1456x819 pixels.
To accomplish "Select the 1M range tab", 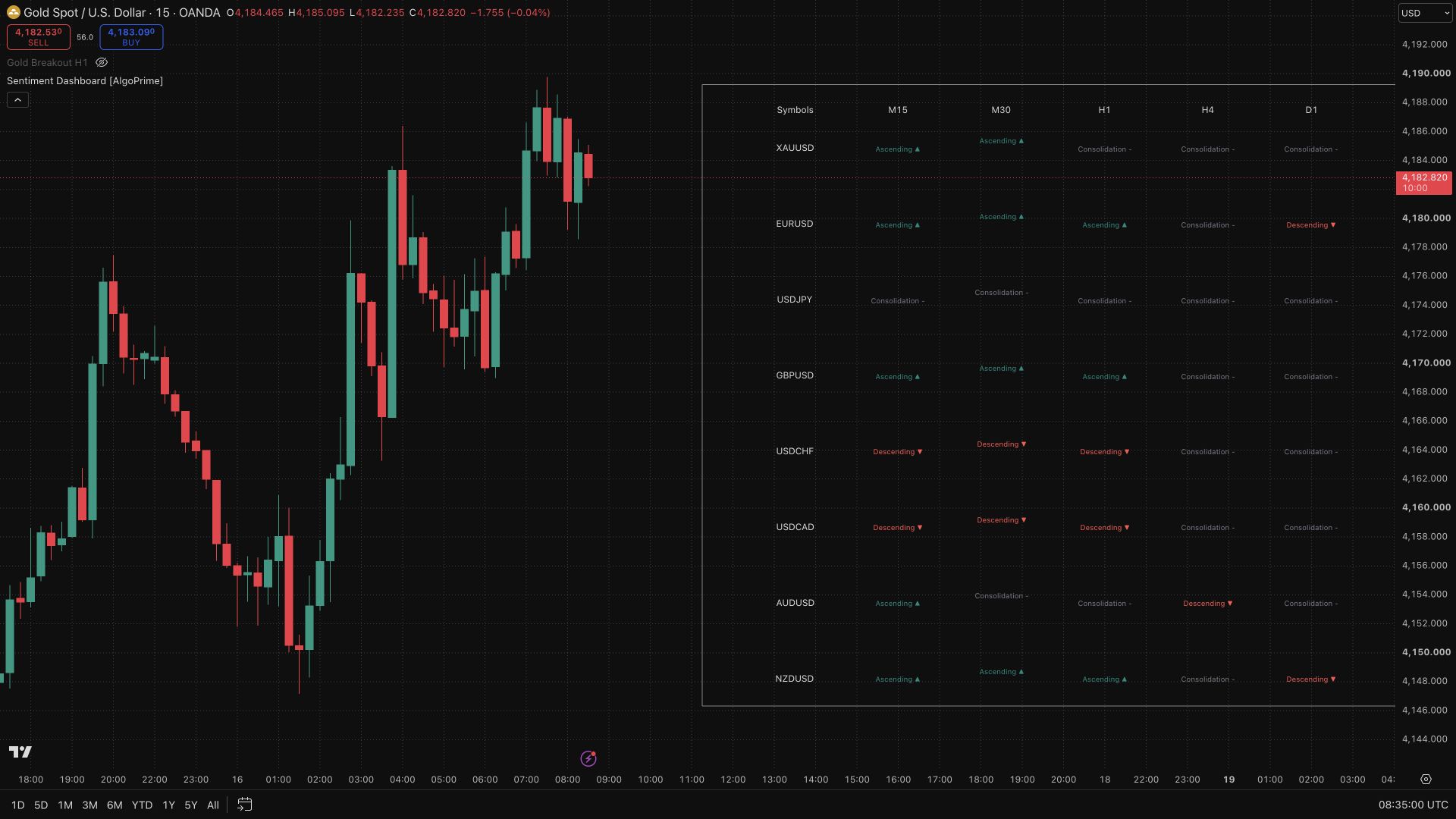I will tap(65, 805).
